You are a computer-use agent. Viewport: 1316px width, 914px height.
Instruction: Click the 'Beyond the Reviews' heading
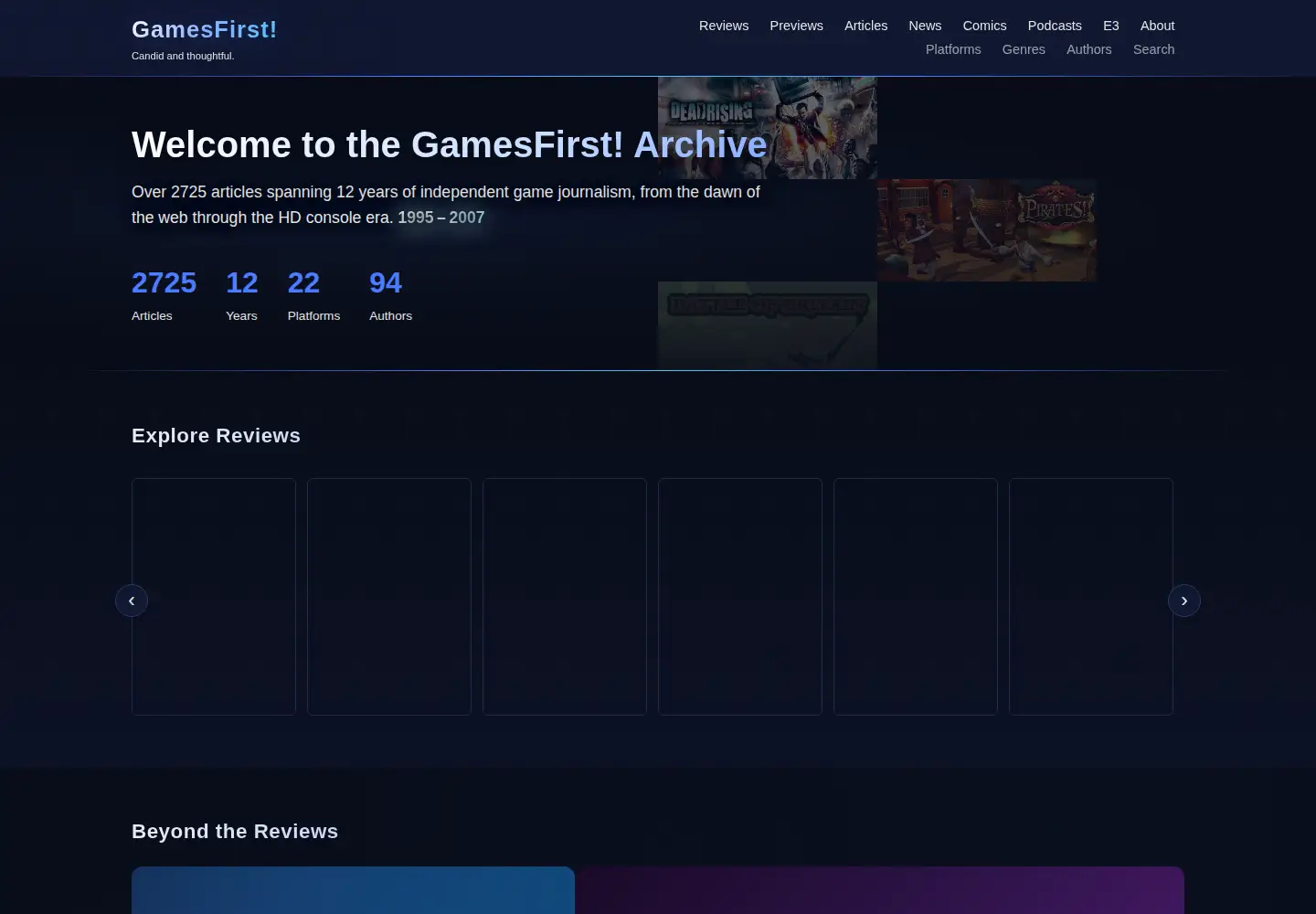click(x=235, y=832)
